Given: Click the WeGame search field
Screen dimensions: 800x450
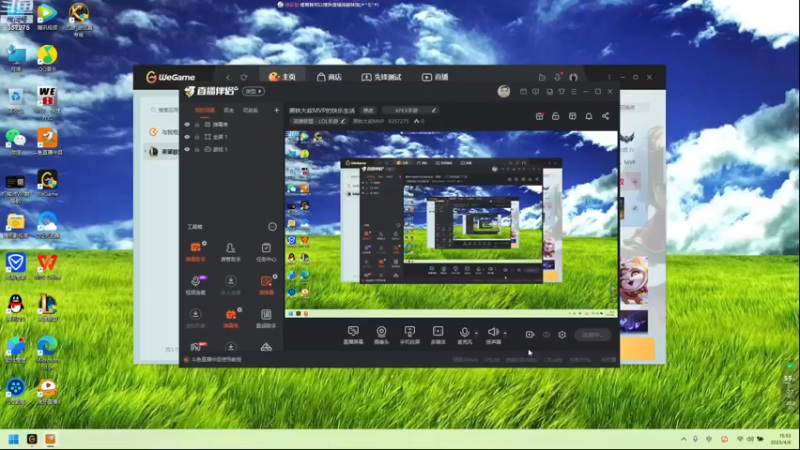Looking at the screenshot, I should (x=164, y=110).
